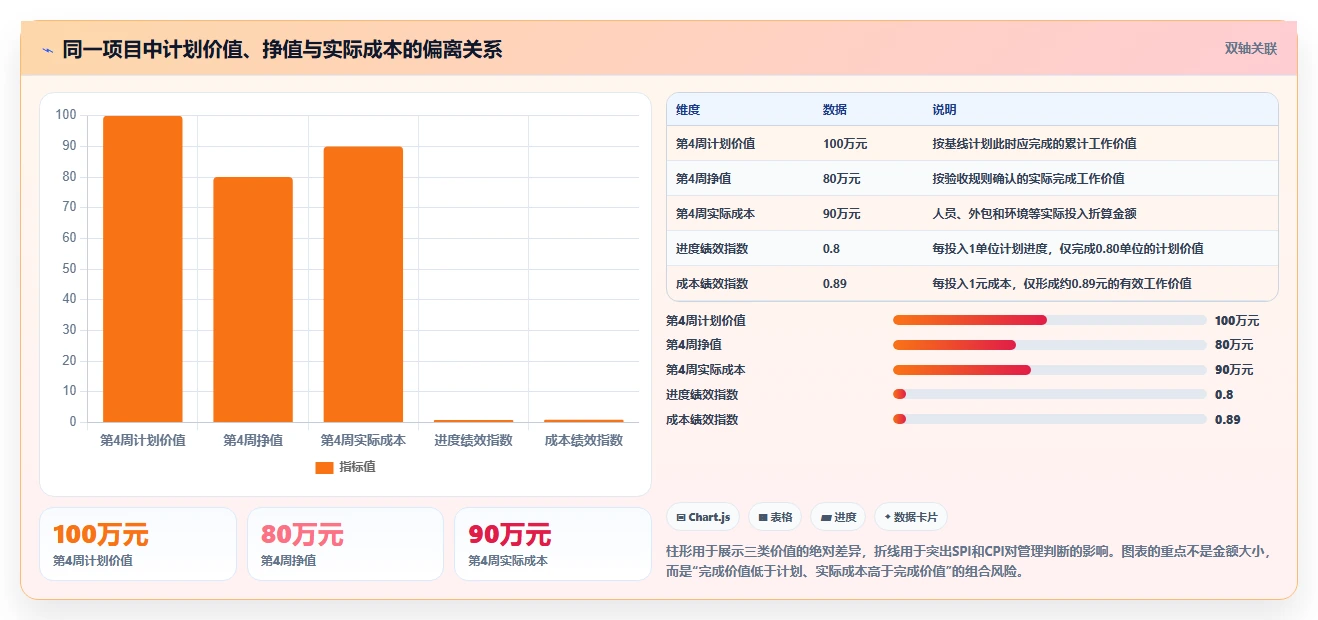Click the 第4周实际成本 progress bar

click(1049, 370)
